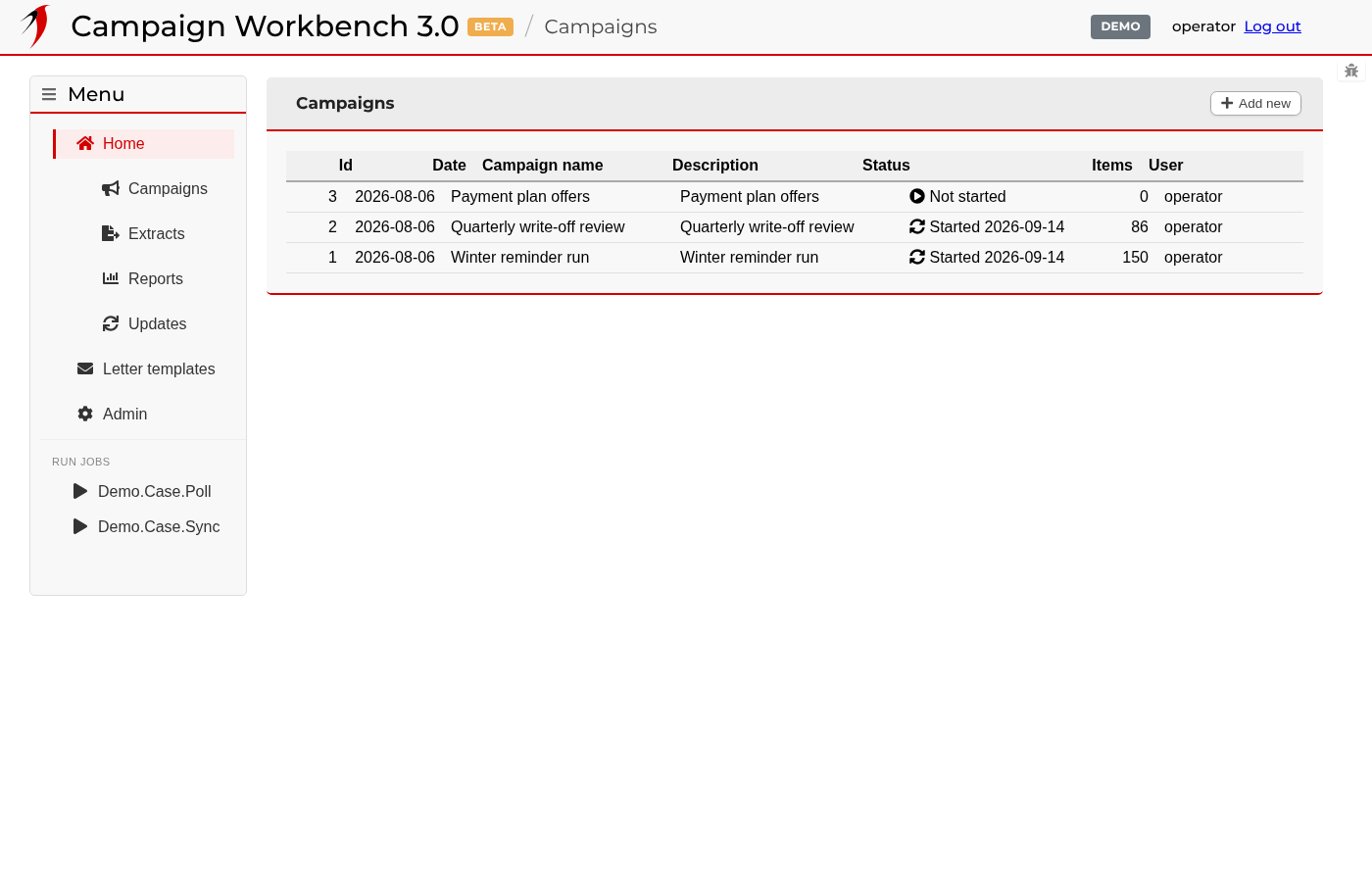Click the items value 86
This screenshot has width=1372, height=882.
point(1140,226)
